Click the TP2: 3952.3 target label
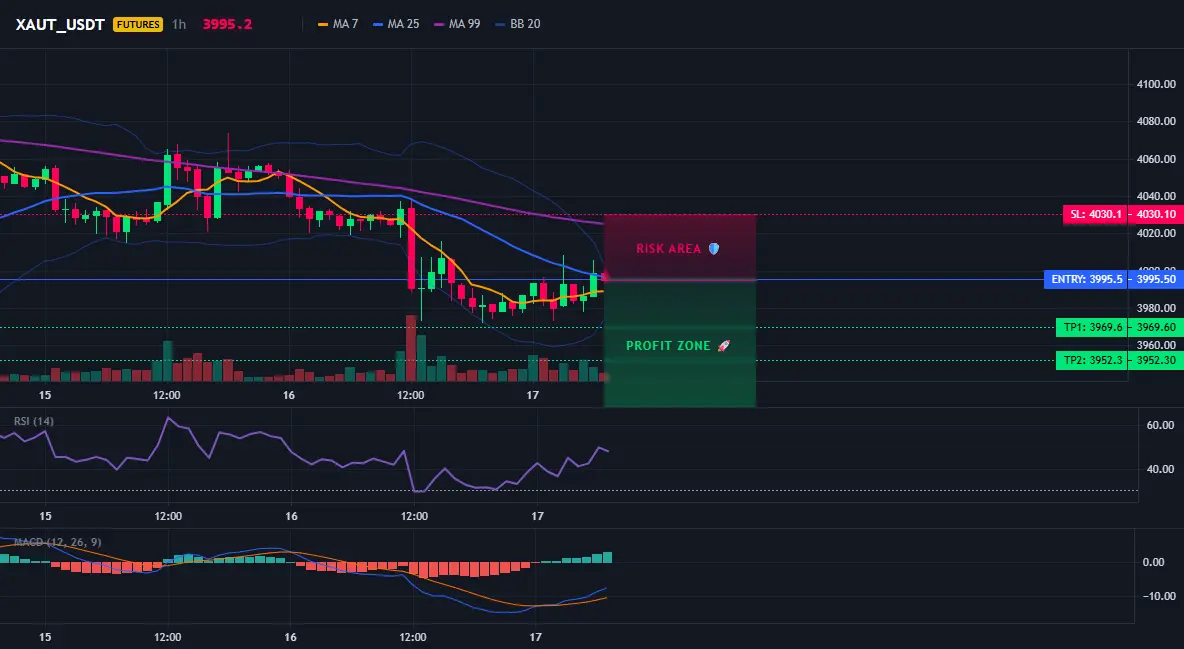The width and height of the screenshot is (1184, 649). point(1093,360)
